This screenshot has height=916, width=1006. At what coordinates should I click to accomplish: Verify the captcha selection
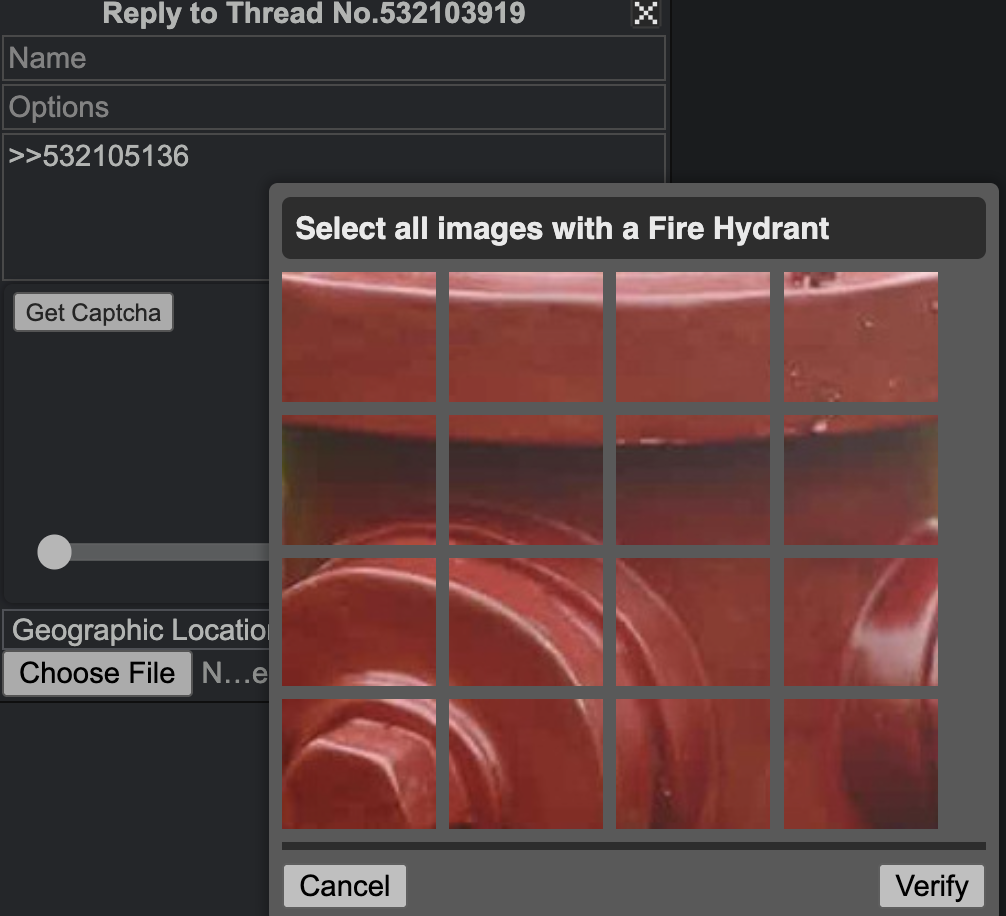click(x=932, y=886)
